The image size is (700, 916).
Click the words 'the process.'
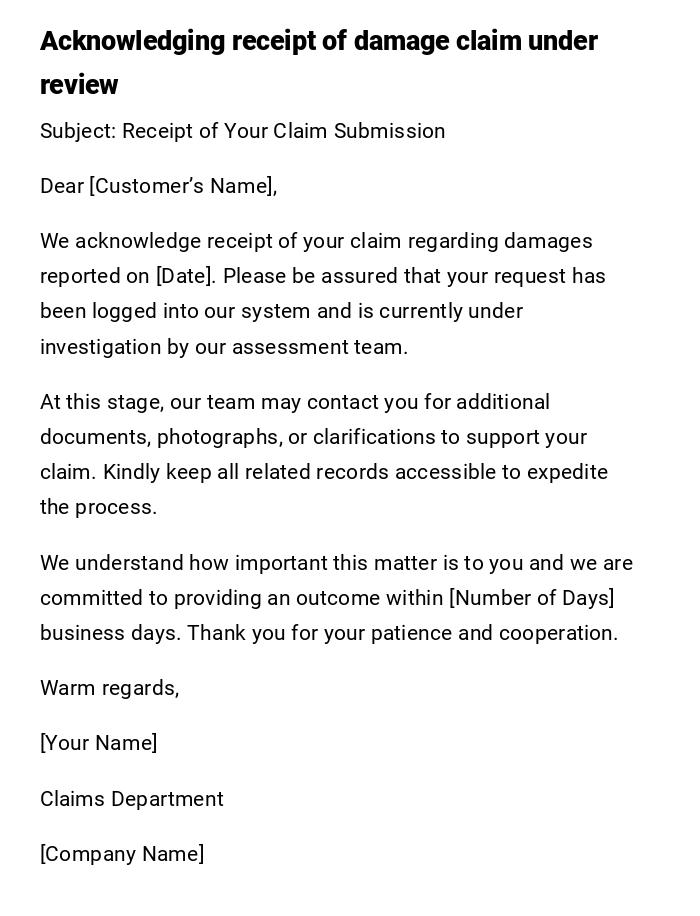pos(98,507)
